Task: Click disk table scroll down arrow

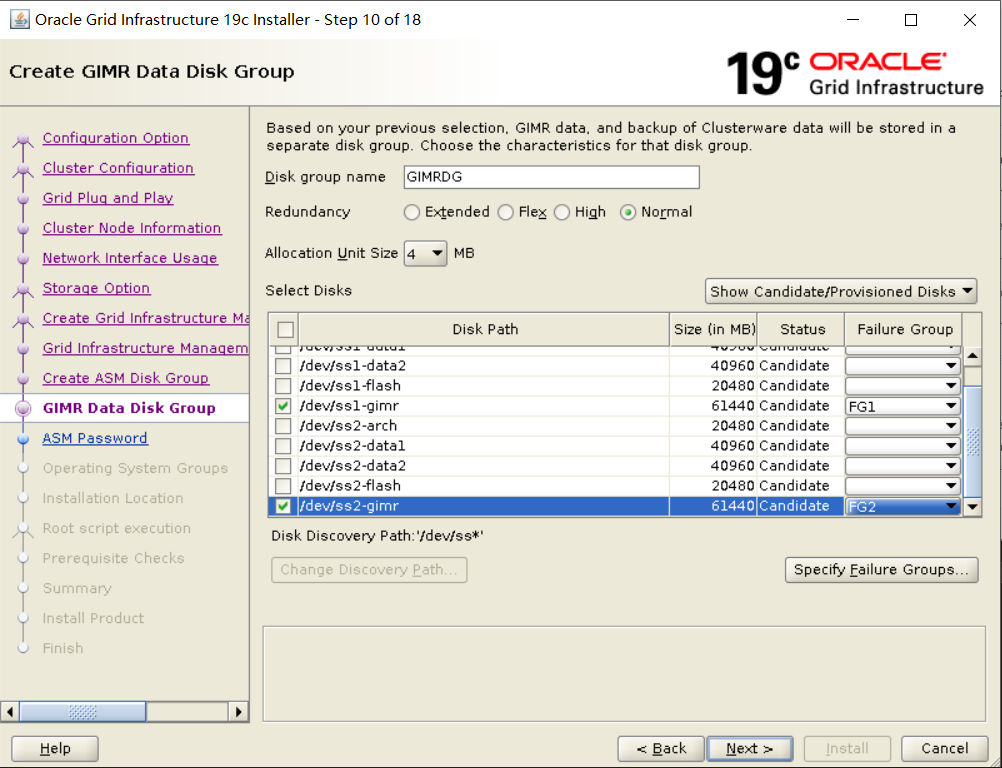Action: [972, 507]
